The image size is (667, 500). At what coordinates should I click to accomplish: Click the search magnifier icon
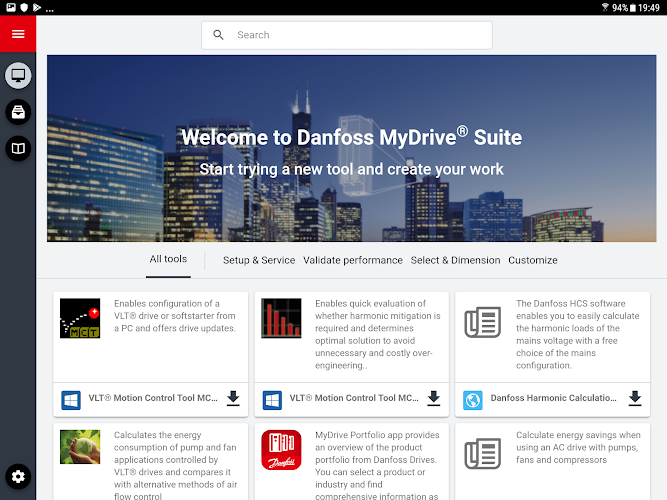(218, 35)
